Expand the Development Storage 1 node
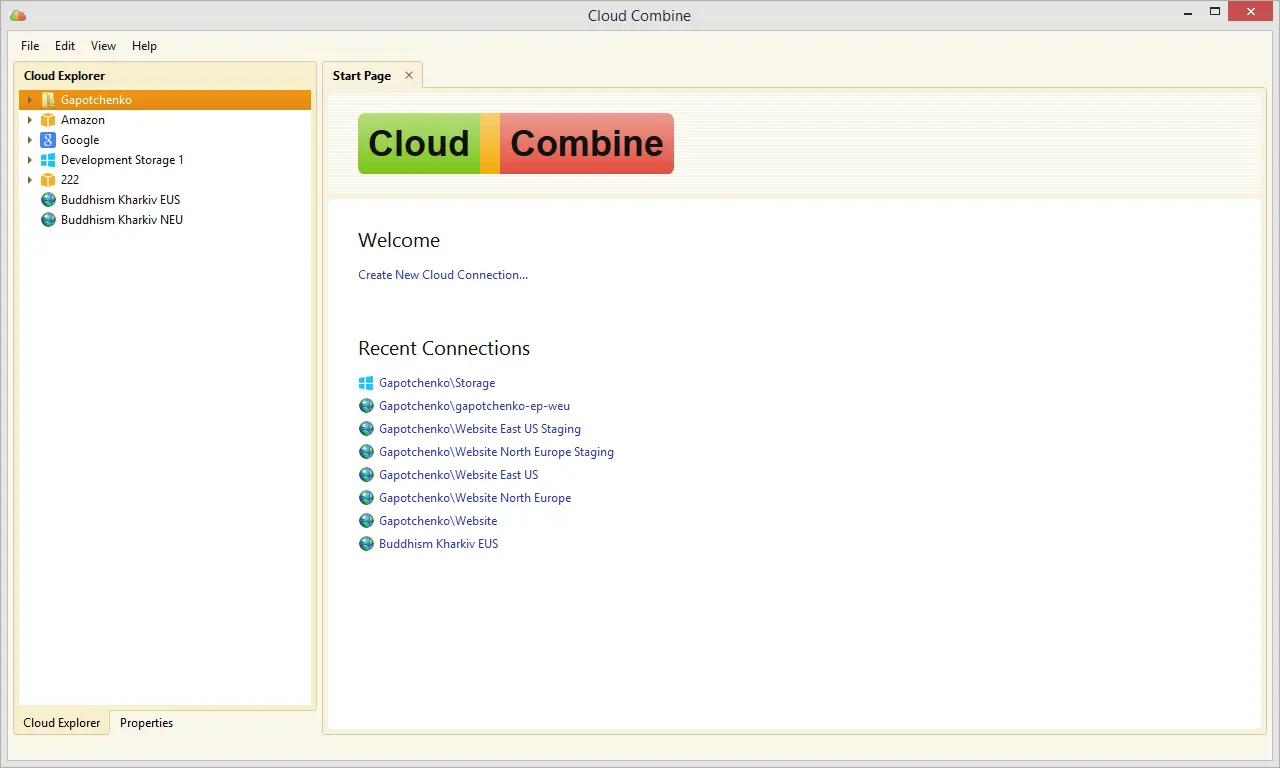Screen dimensions: 1280x768 click(x=30, y=160)
